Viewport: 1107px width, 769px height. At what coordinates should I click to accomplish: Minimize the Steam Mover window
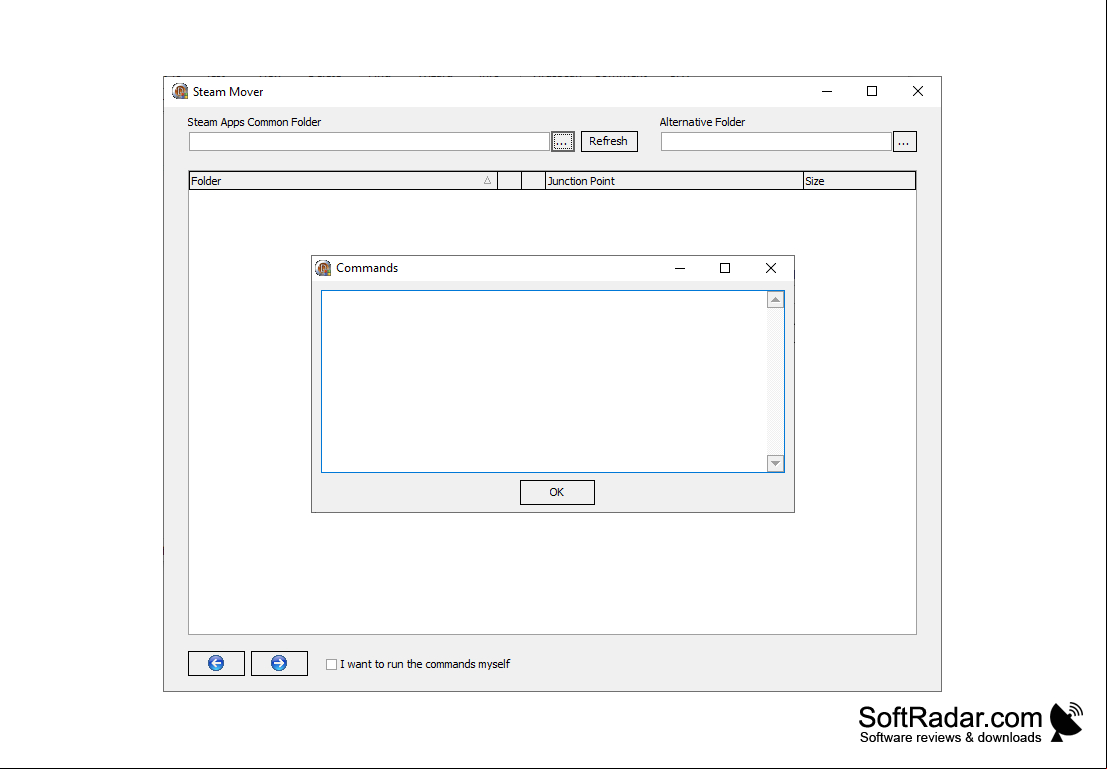(x=827, y=91)
